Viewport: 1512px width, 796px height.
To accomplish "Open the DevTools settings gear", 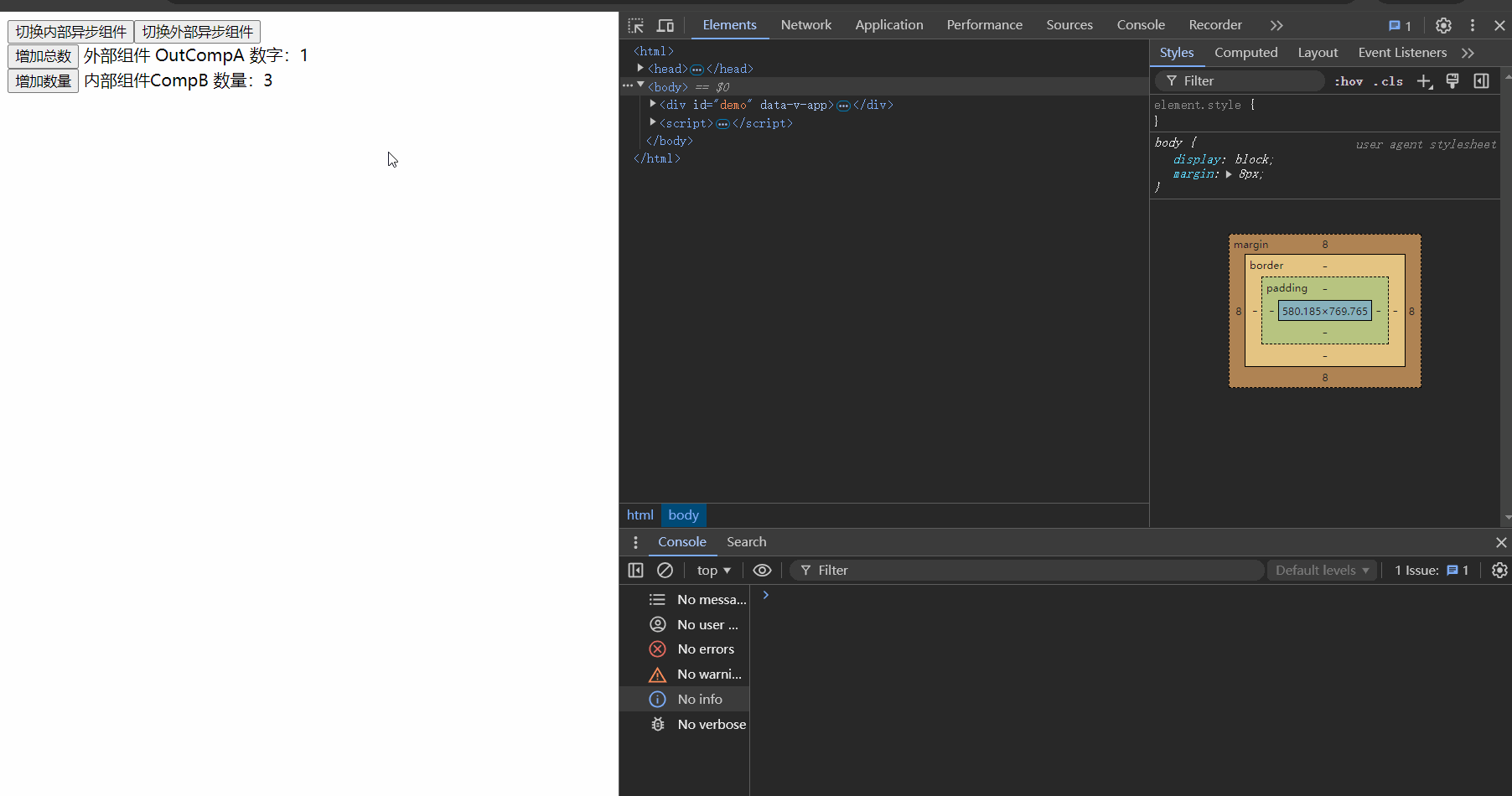I will tap(1443, 25).
